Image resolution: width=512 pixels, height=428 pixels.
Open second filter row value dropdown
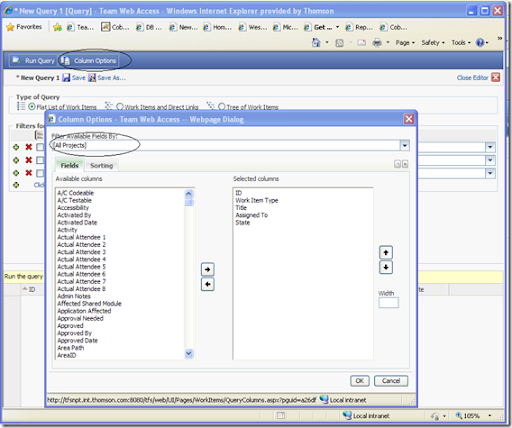pos(490,160)
